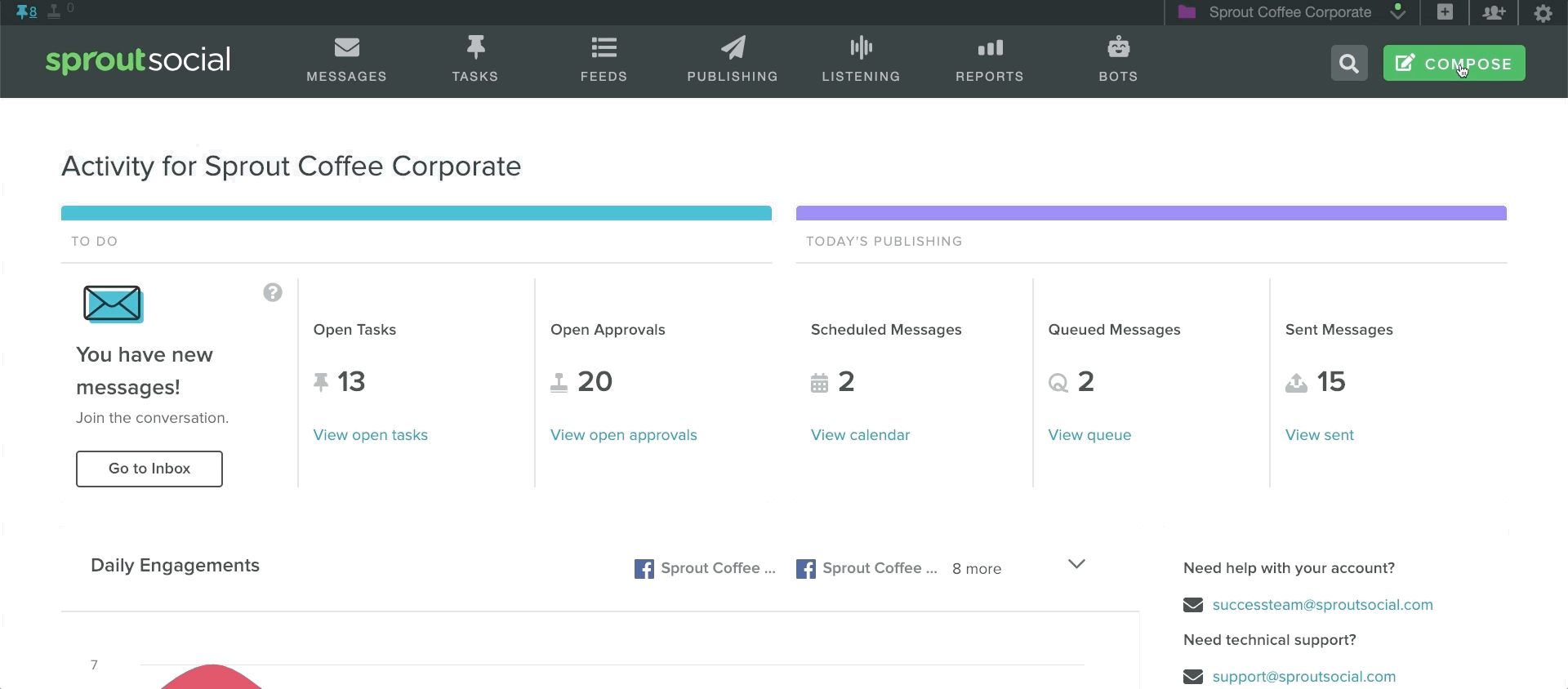Click the Queued Messages label
This screenshot has height=689, width=1568.
pos(1114,330)
